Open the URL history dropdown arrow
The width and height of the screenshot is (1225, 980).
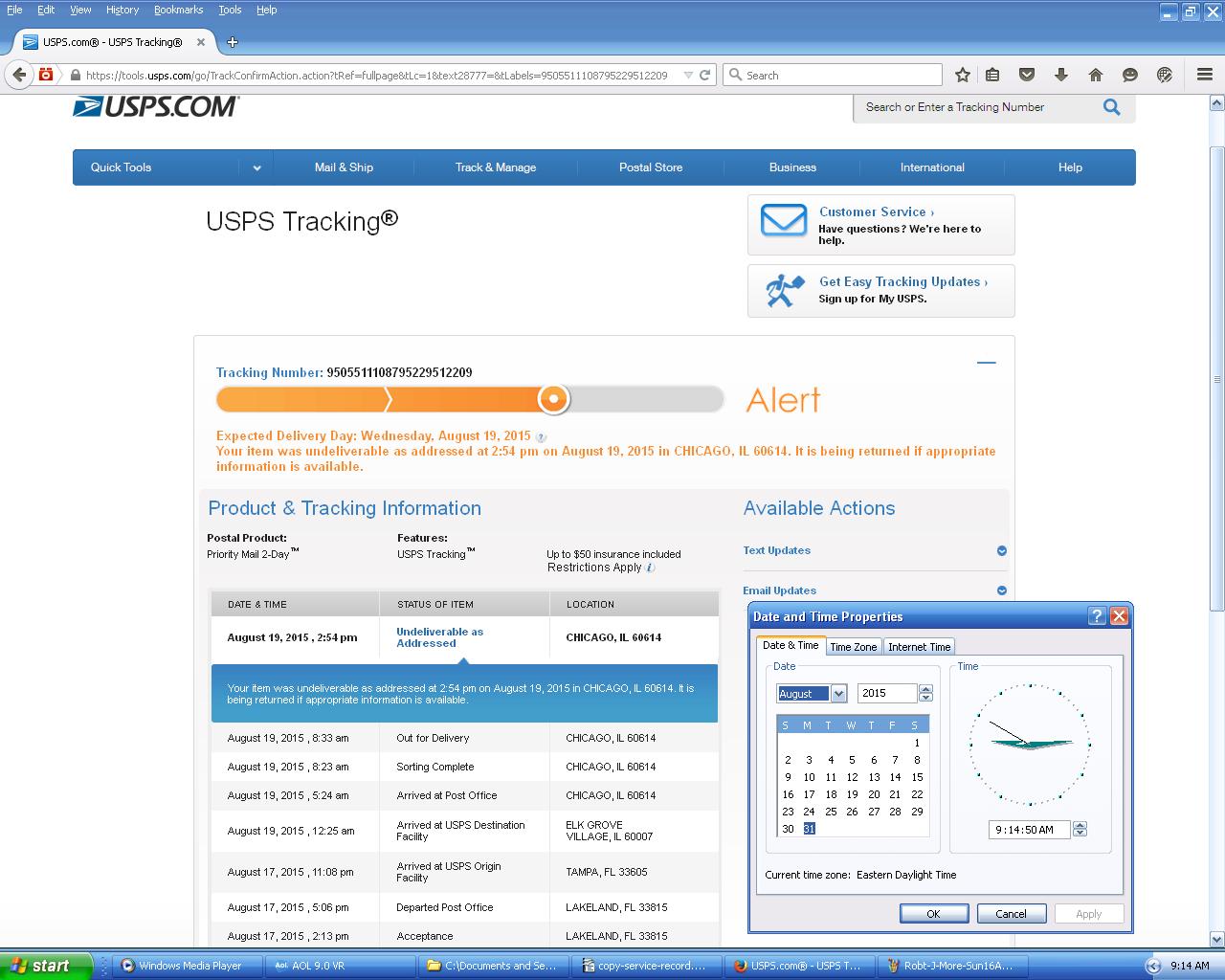click(x=688, y=75)
